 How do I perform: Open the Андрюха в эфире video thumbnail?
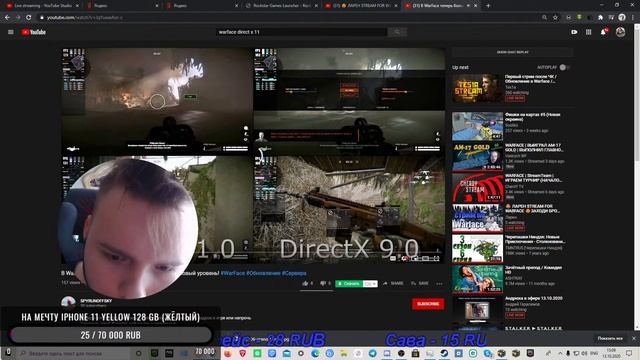(477, 310)
